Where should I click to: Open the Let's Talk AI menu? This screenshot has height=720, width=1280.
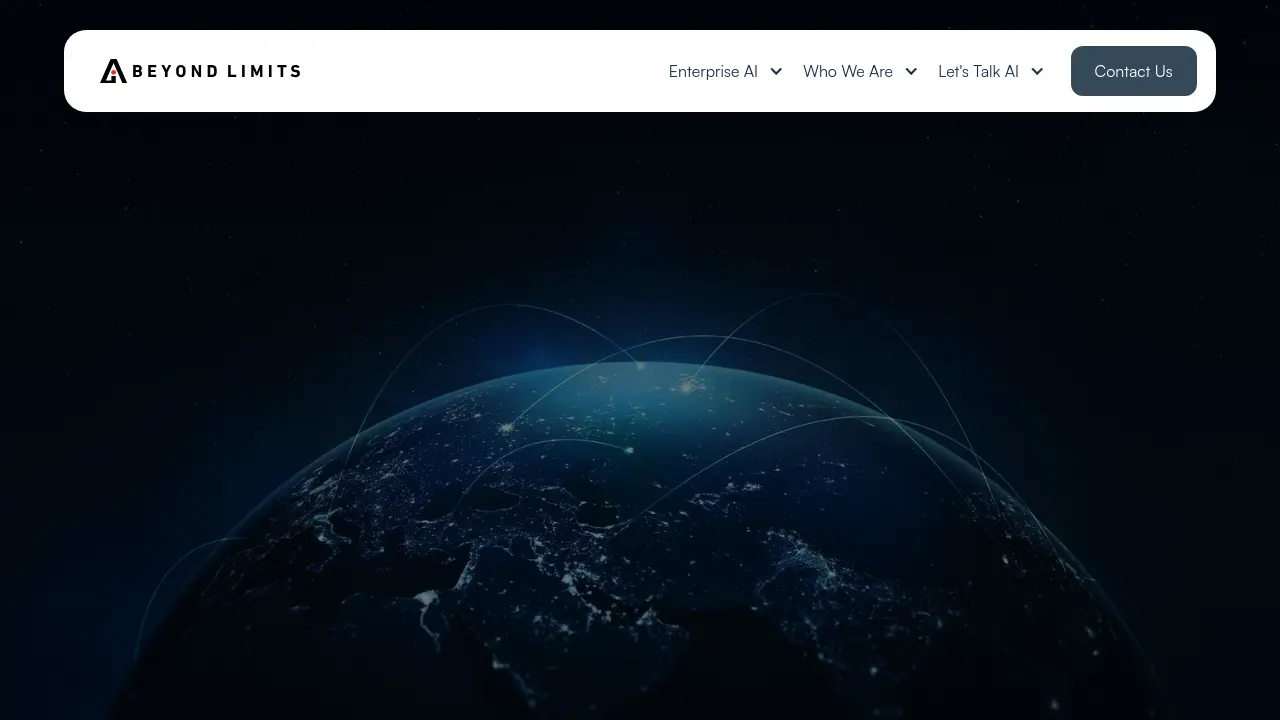[978, 71]
